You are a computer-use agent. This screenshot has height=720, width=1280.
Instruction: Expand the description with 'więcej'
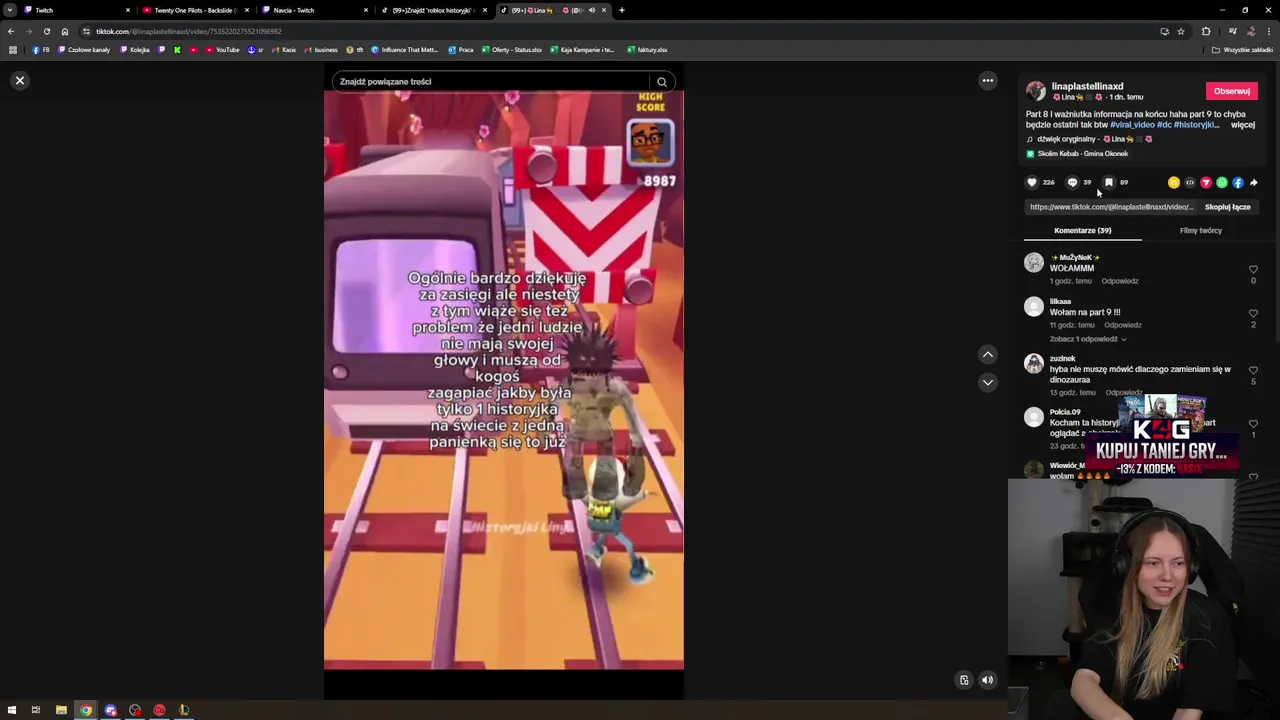(x=1242, y=125)
